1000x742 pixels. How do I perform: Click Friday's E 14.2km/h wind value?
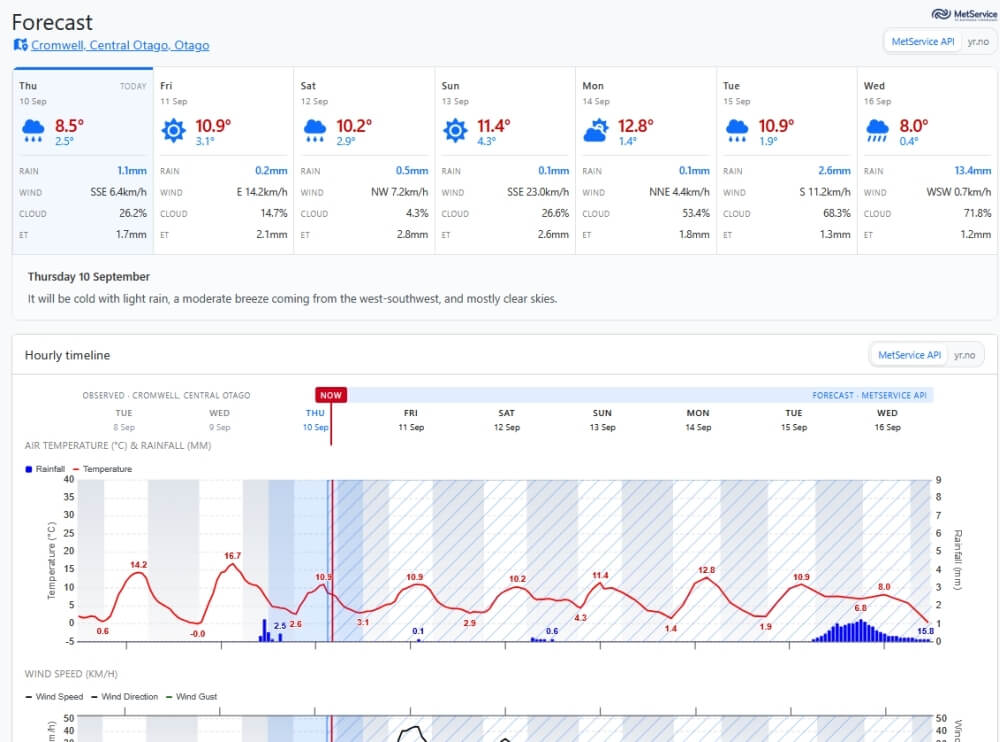pos(261,191)
